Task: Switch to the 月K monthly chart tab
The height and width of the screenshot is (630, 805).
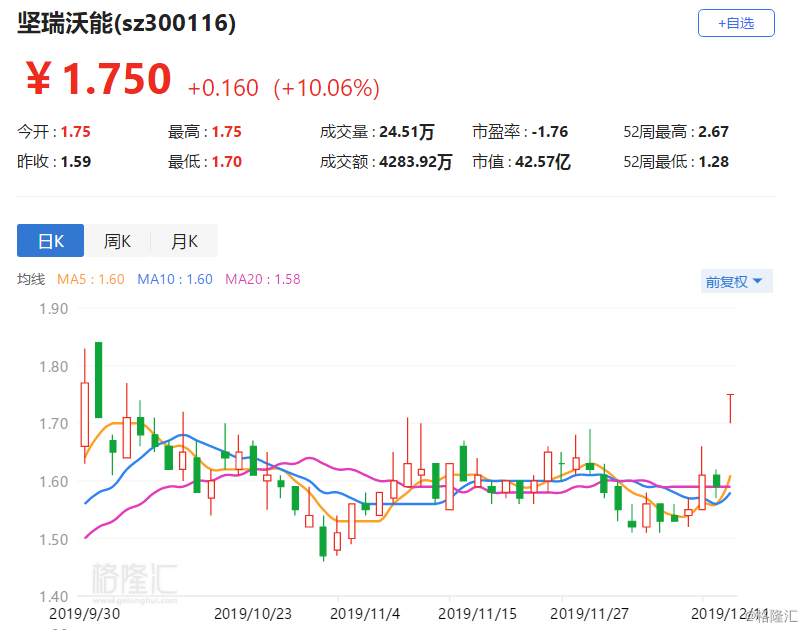Action: tap(184, 241)
